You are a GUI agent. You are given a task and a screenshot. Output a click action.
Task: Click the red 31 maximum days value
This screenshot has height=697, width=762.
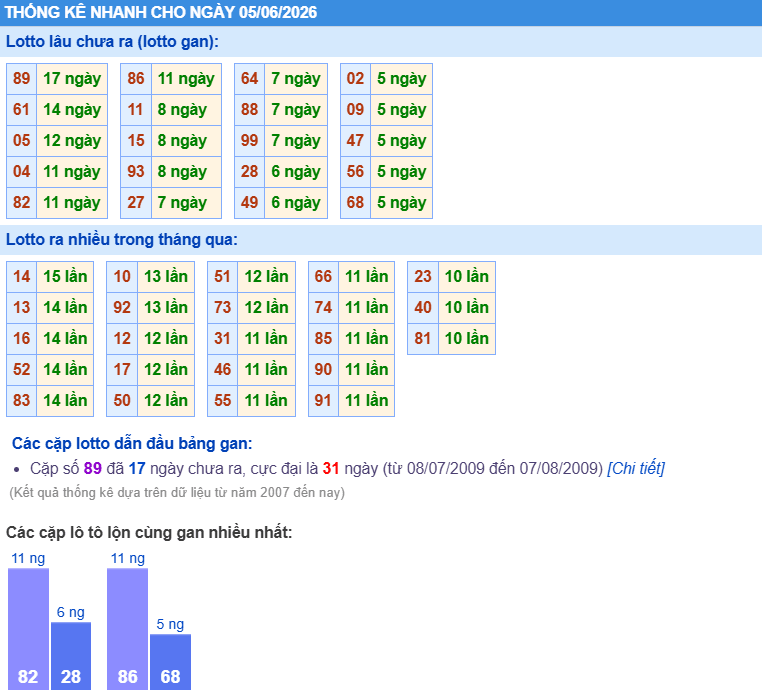pyautogui.click(x=330, y=469)
